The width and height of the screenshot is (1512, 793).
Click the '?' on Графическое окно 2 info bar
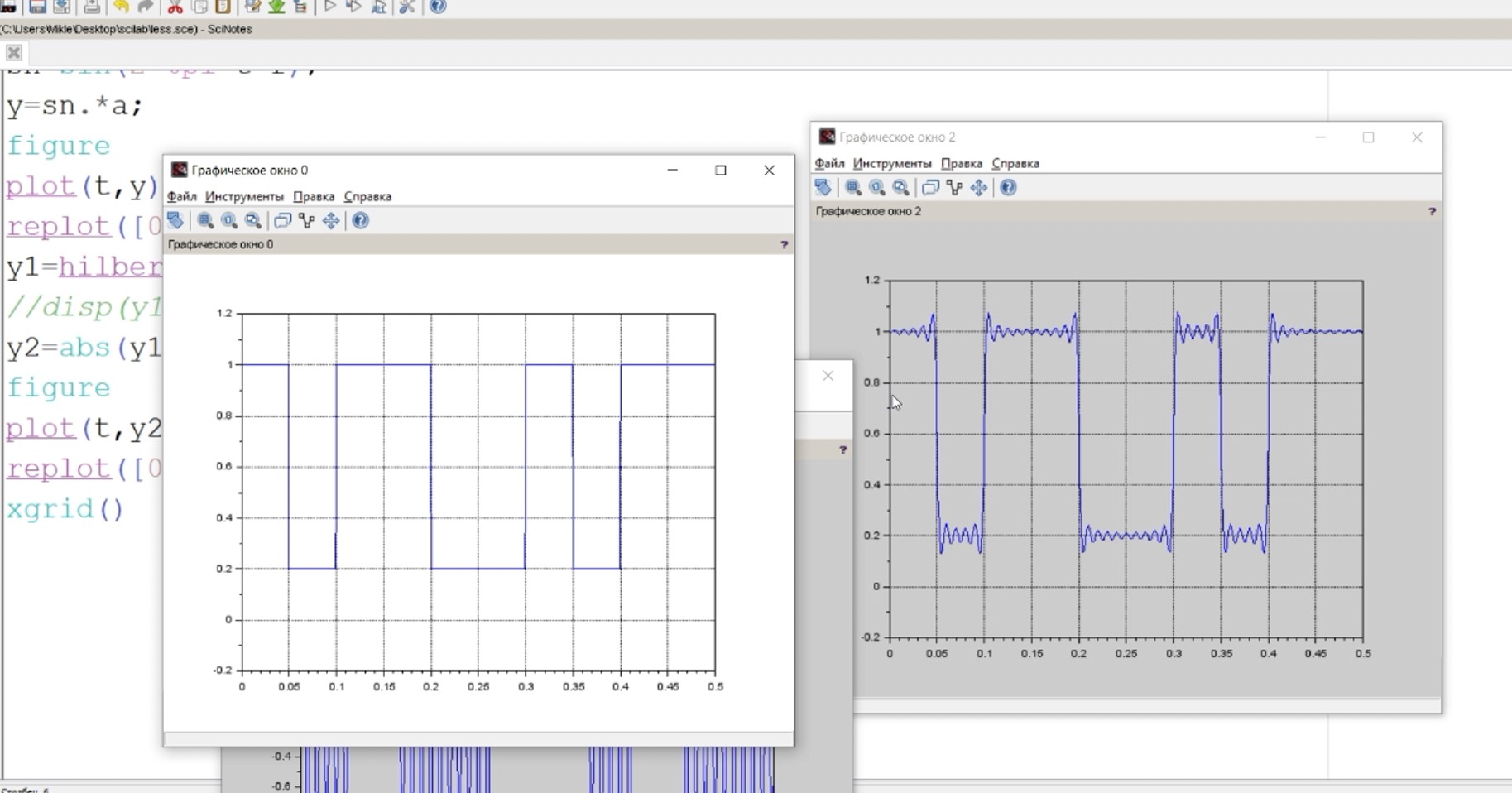(1432, 211)
